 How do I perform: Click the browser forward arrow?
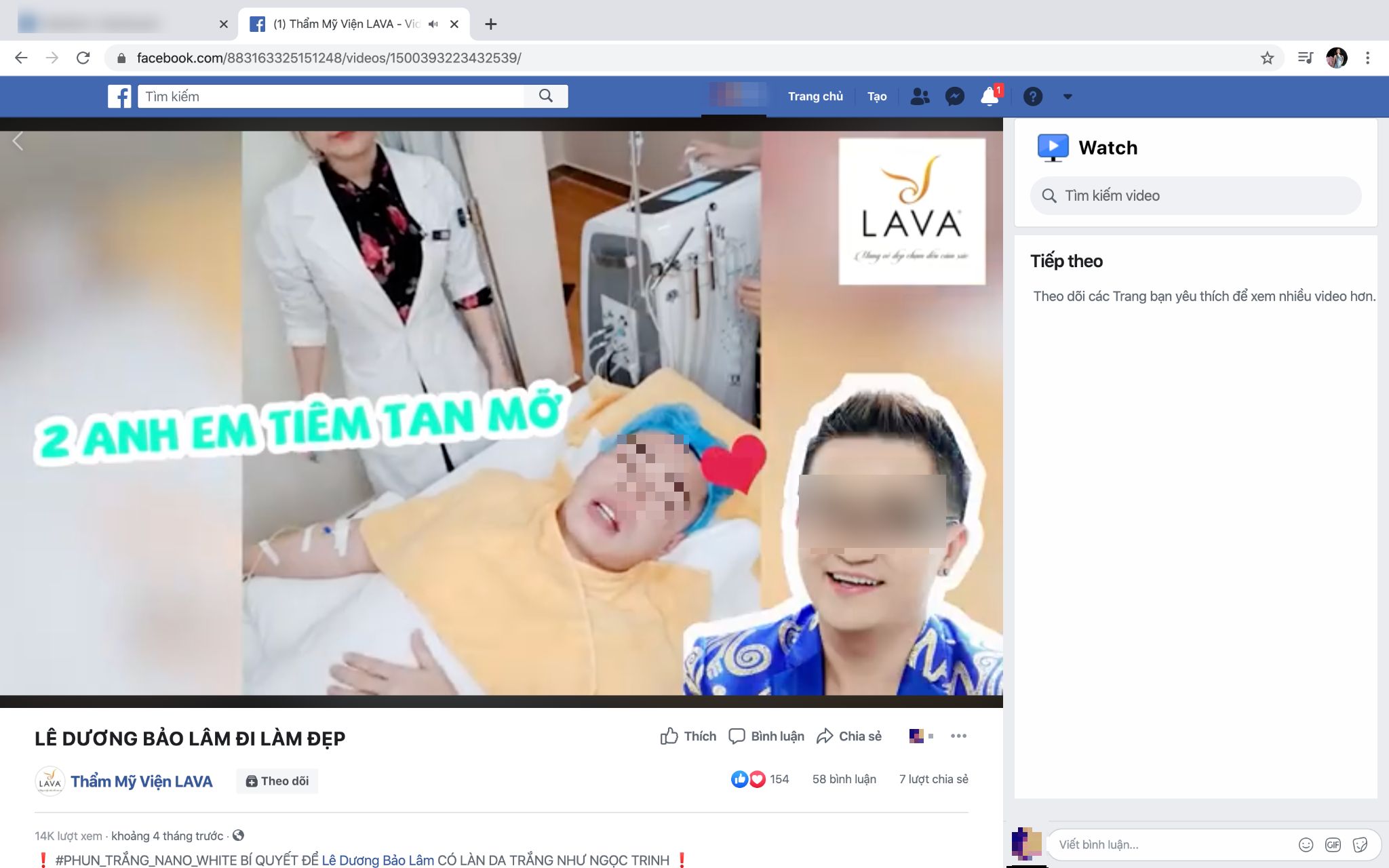(52, 58)
